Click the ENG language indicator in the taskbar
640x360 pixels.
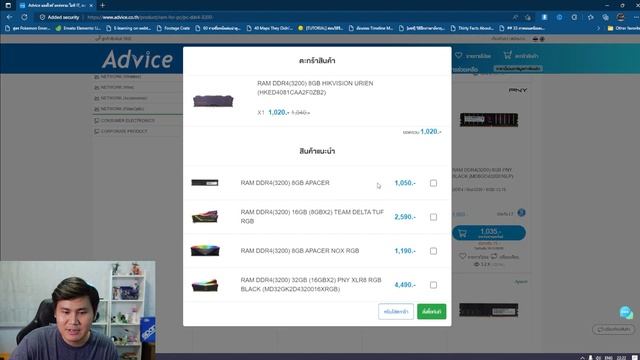tap(609, 357)
